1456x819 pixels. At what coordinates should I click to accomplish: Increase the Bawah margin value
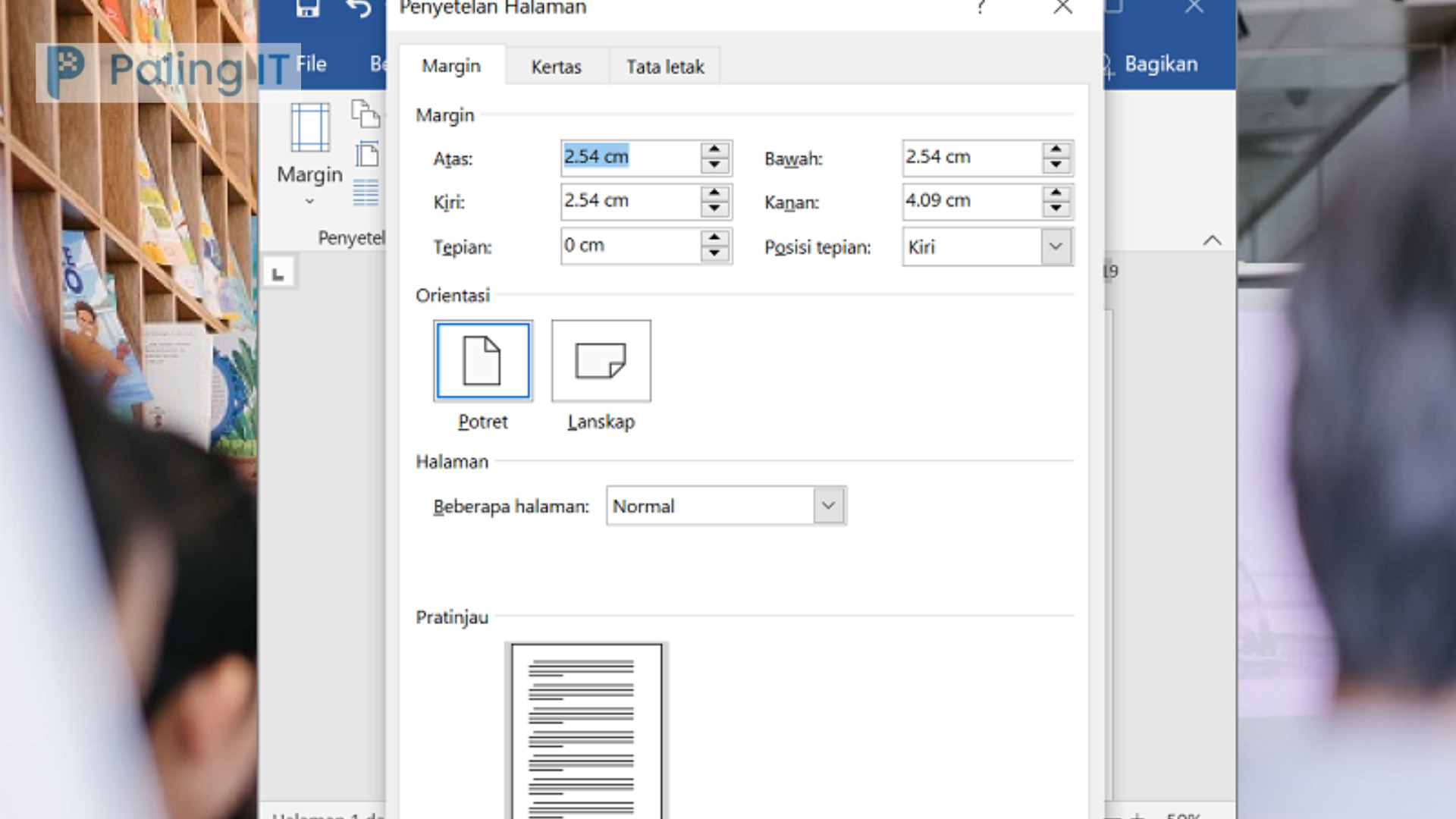(x=1056, y=149)
